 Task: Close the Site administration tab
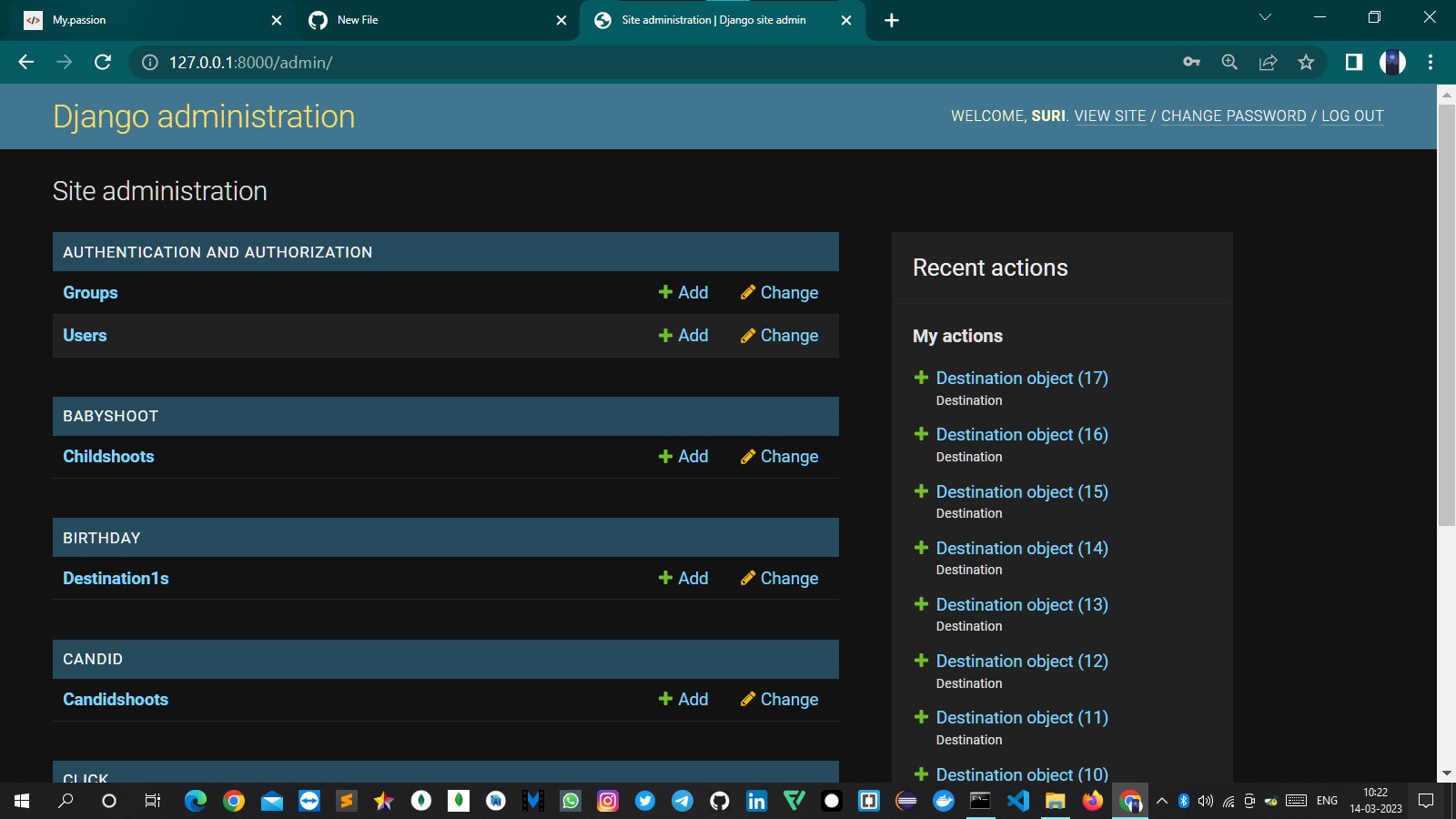846,20
